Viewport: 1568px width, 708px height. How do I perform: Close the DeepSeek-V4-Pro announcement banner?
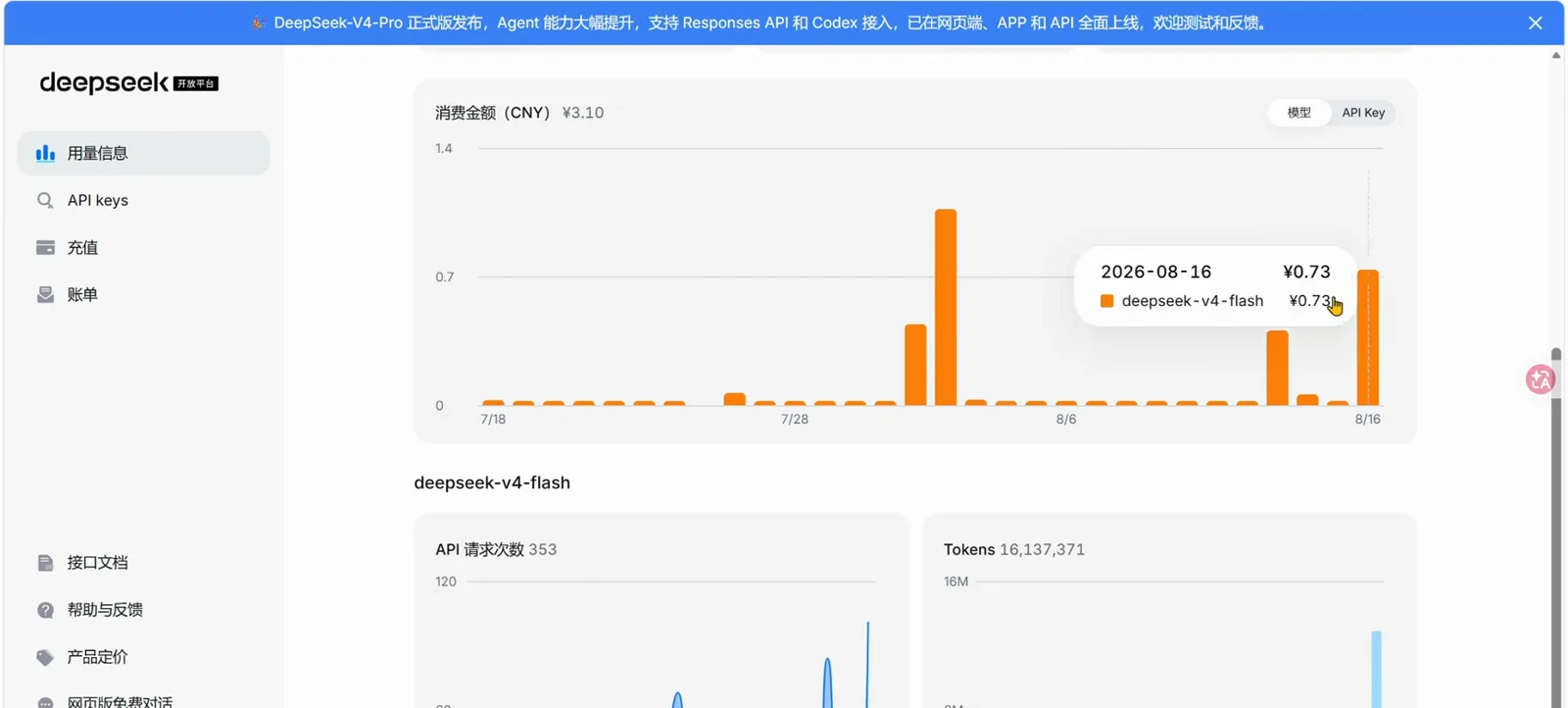tap(1536, 23)
